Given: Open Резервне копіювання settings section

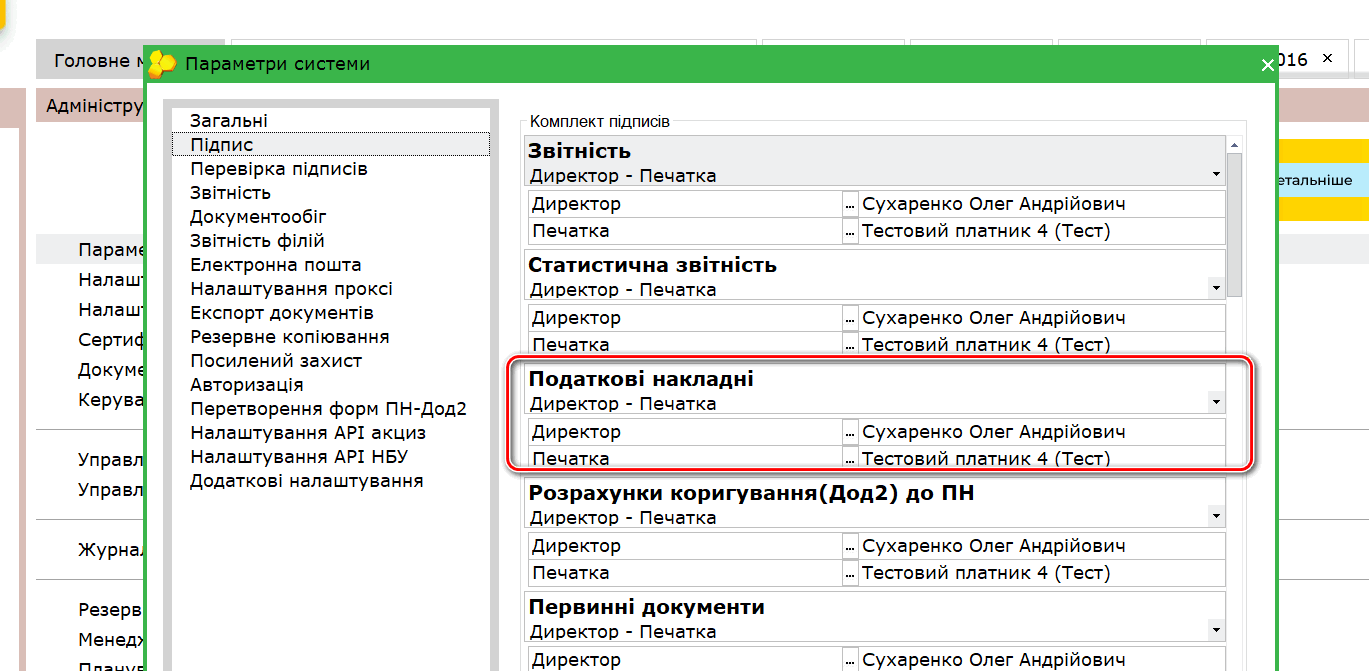Looking at the screenshot, I should [290, 337].
